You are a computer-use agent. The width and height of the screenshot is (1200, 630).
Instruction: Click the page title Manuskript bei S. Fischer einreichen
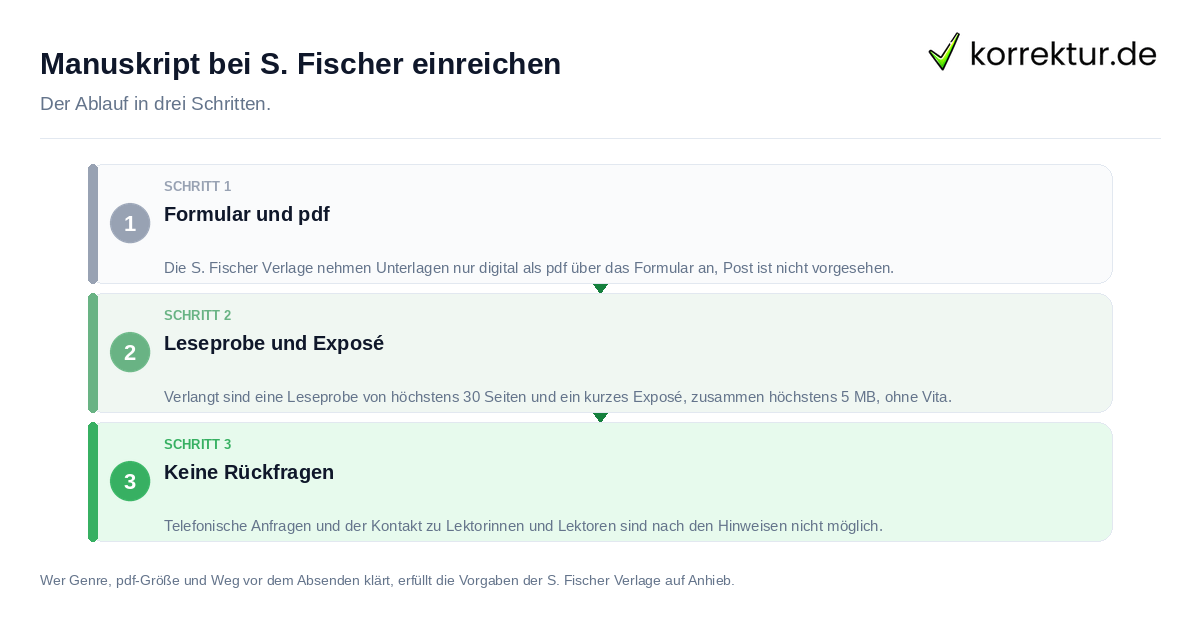[x=300, y=64]
